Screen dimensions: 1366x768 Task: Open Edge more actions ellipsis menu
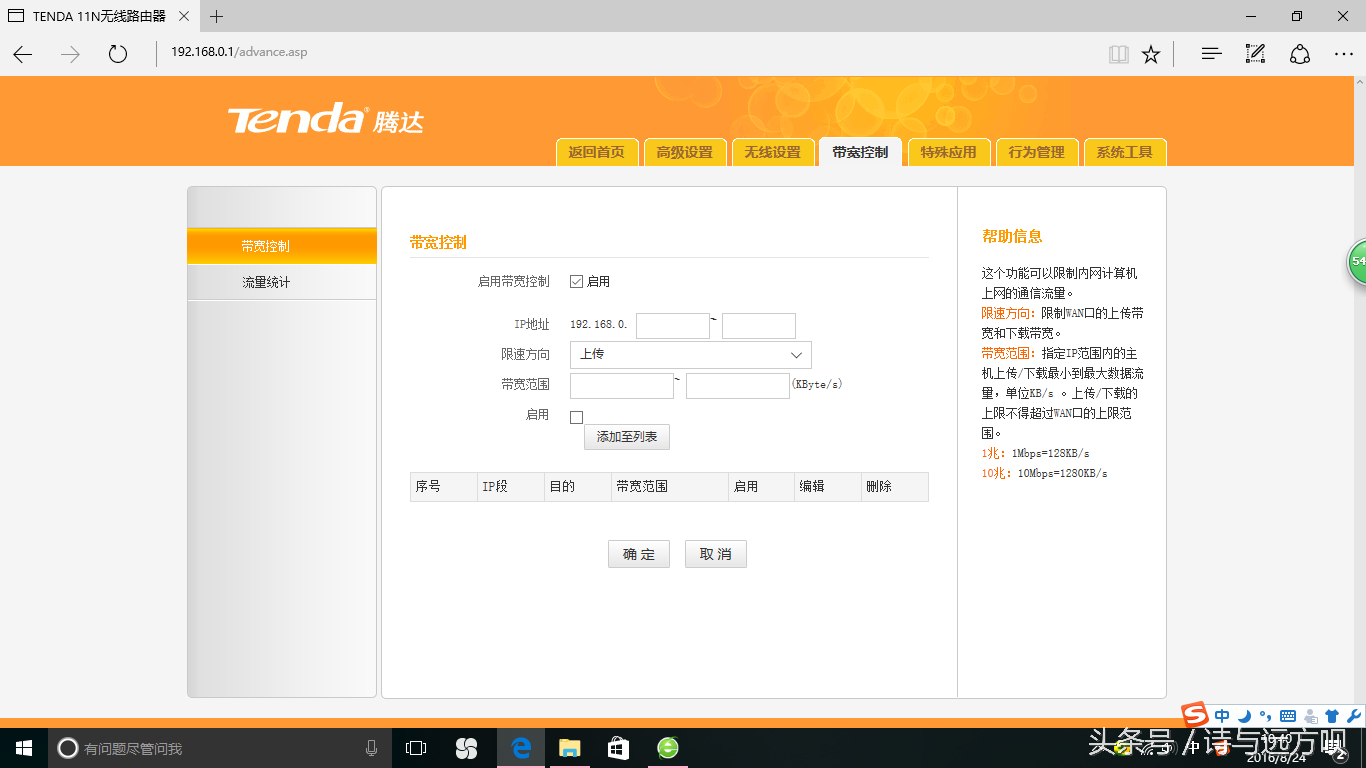point(1343,54)
